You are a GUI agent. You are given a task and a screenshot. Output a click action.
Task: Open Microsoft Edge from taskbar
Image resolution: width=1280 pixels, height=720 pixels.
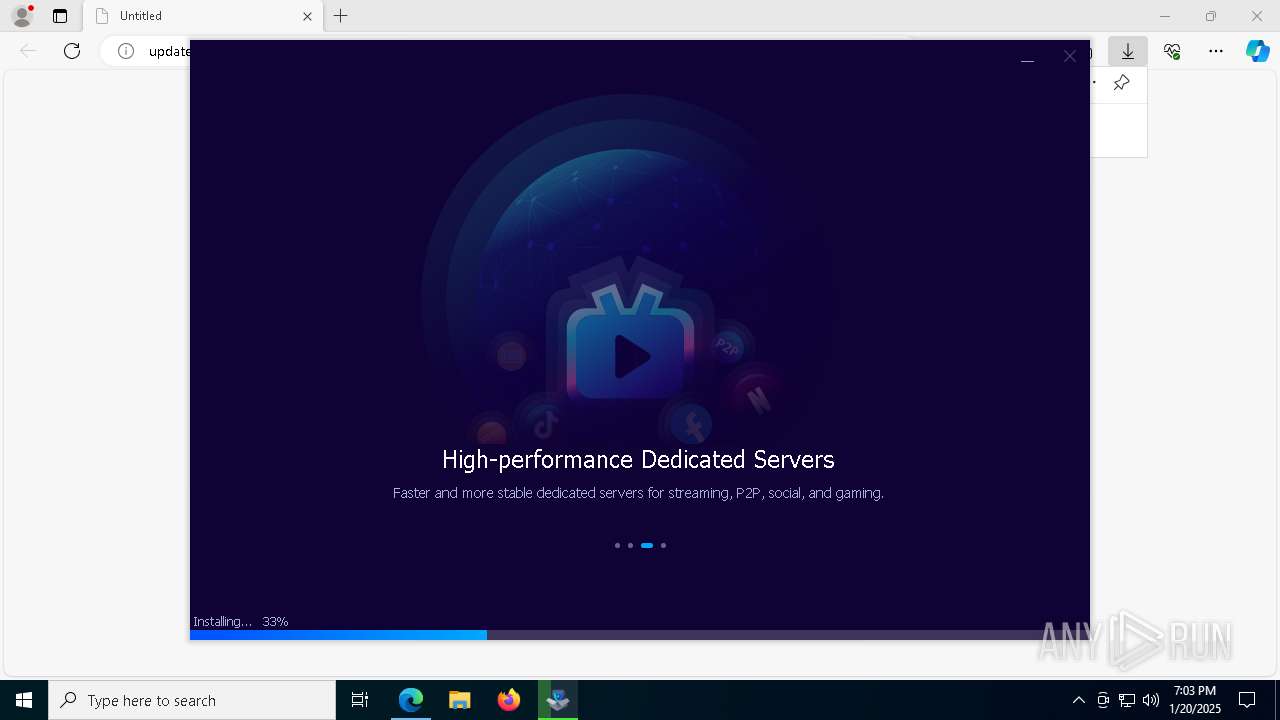pyautogui.click(x=411, y=700)
